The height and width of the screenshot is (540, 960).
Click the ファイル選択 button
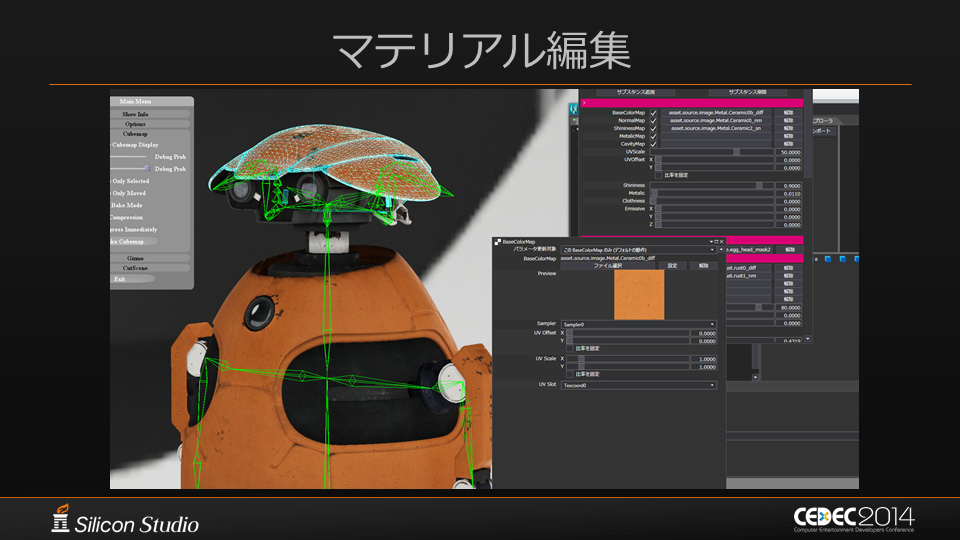[607, 266]
